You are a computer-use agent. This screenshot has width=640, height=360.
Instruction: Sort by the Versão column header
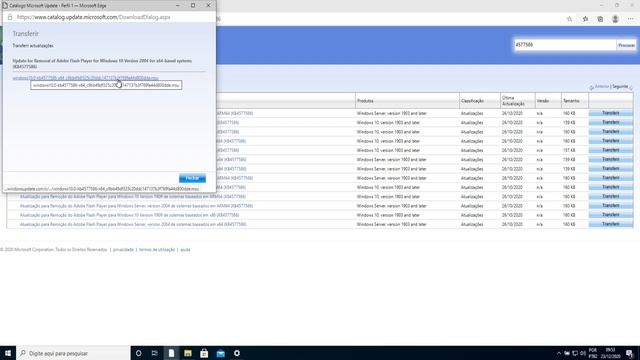tap(542, 101)
